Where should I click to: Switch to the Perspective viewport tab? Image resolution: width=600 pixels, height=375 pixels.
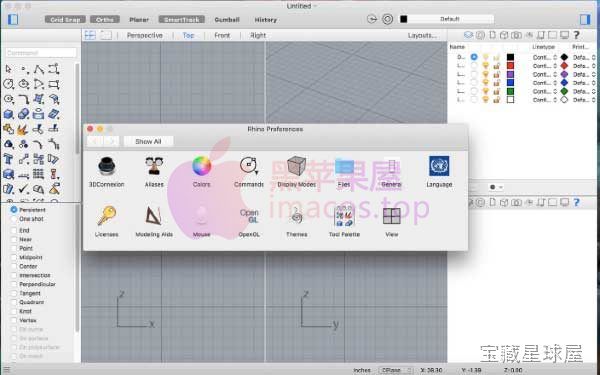(145, 35)
